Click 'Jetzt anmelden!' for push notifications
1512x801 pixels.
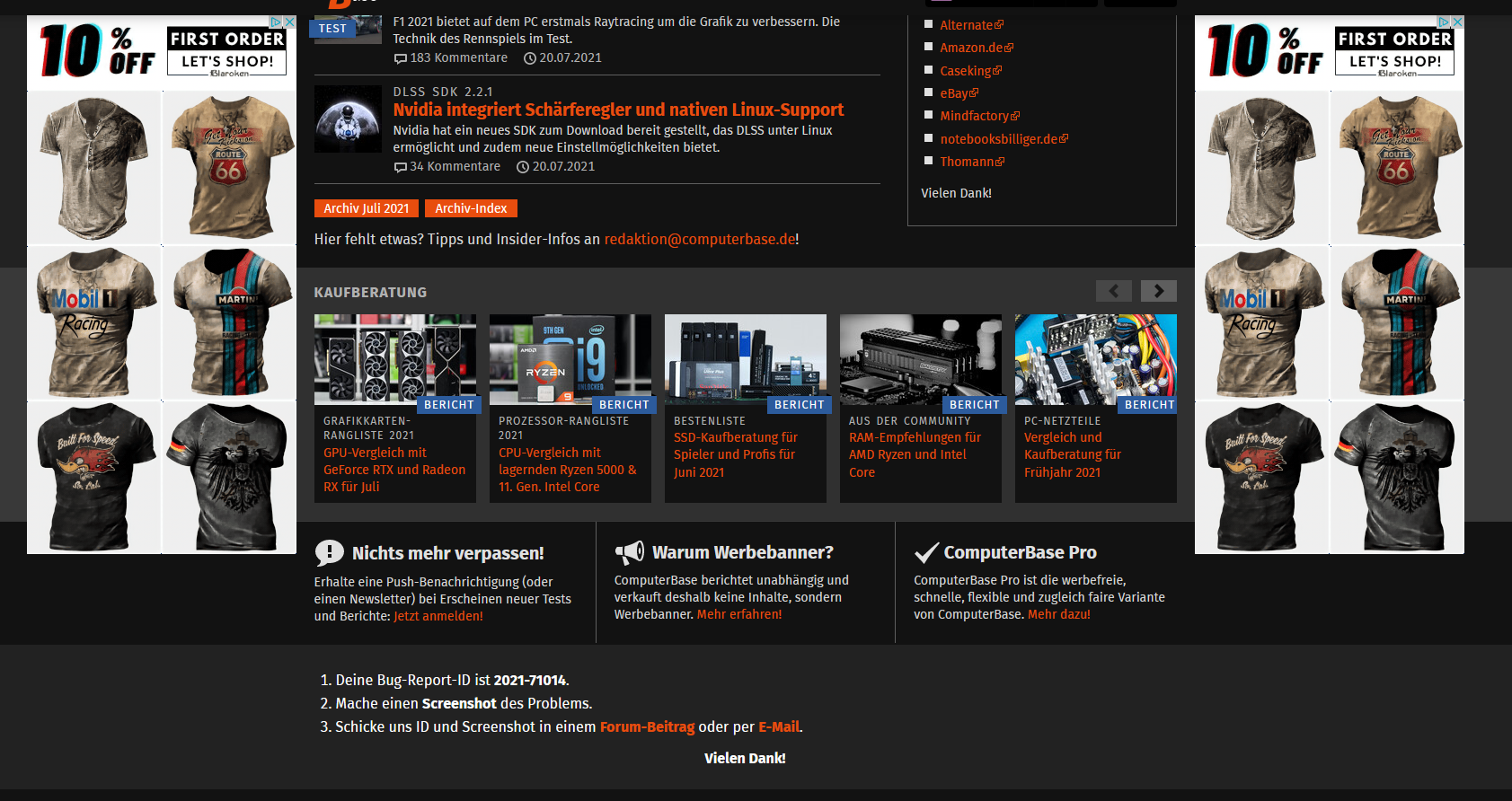coord(438,616)
